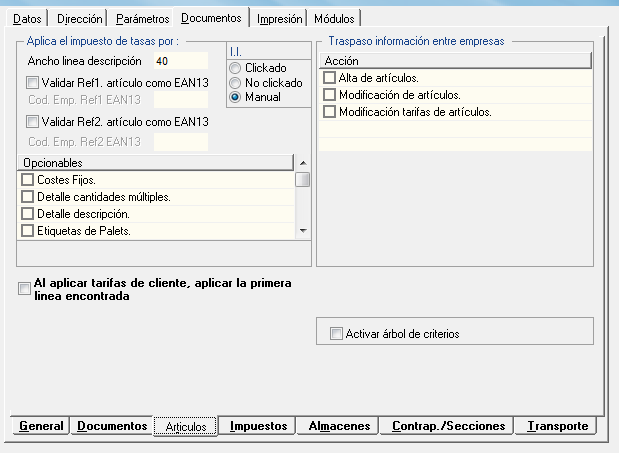Select the Parámetros tab

click(142, 18)
